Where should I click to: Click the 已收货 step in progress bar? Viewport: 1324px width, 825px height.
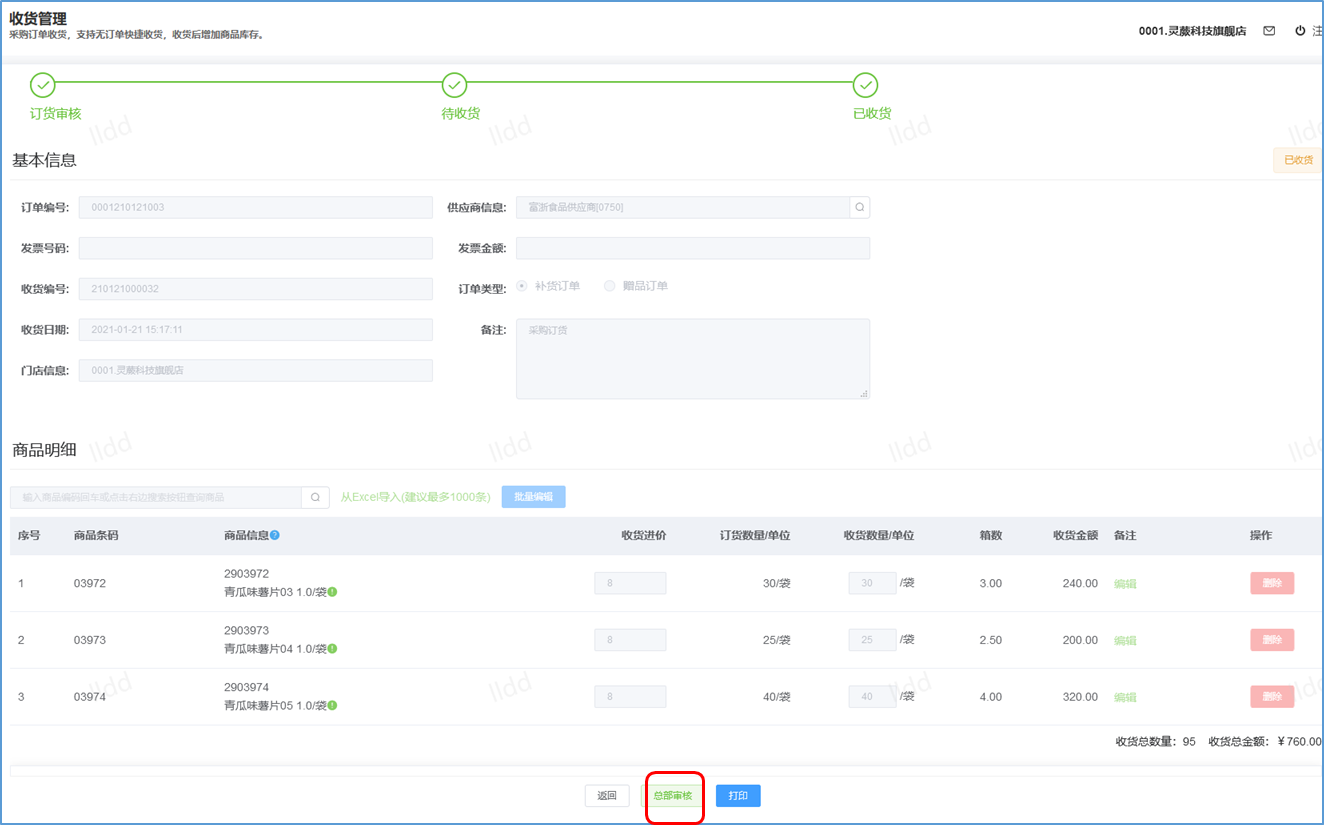click(x=866, y=85)
